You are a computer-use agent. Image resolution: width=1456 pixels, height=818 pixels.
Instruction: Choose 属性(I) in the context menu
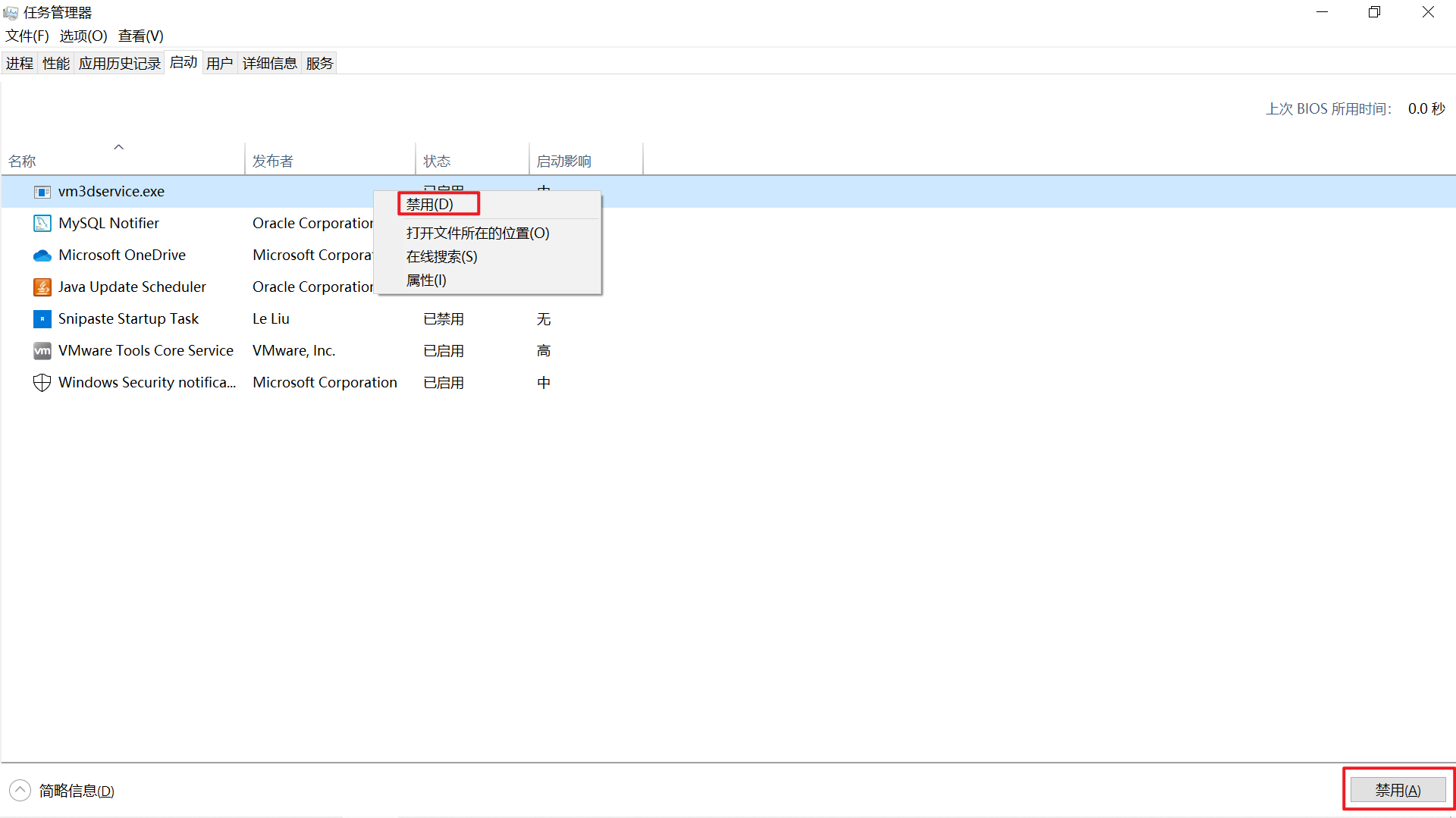[488, 281]
